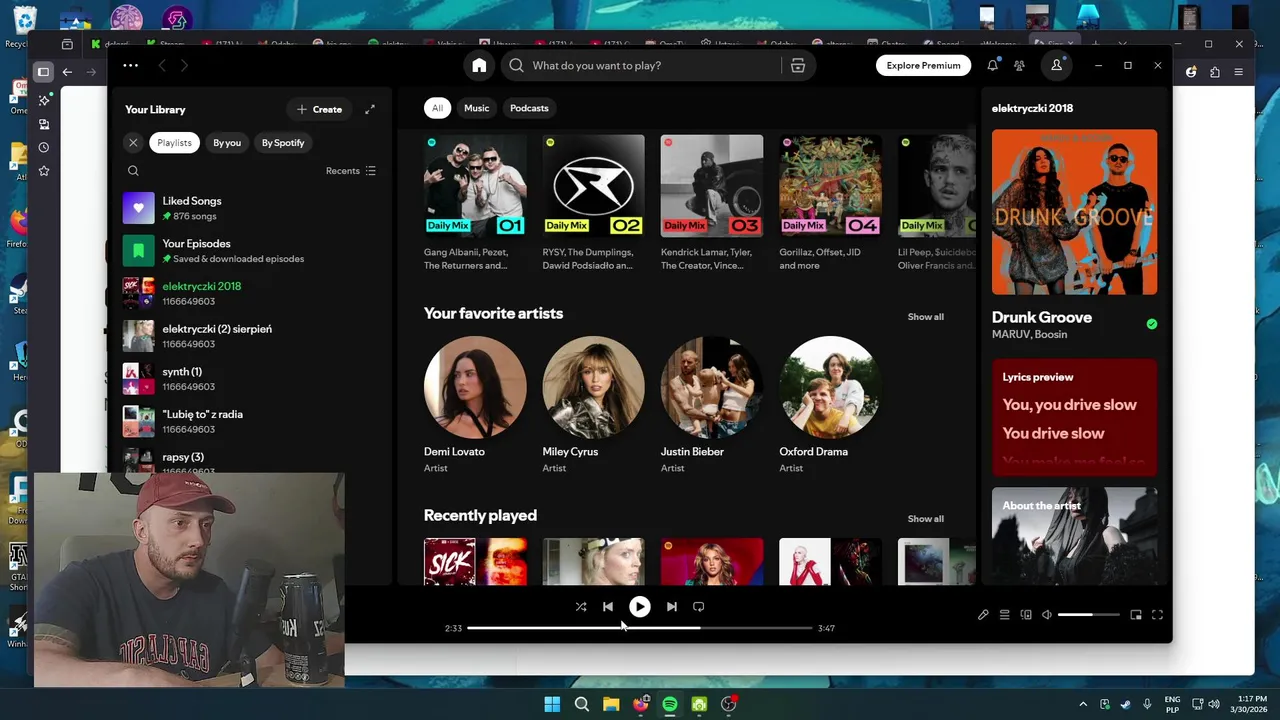This screenshot has width=1280, height=720.
Task: Open the Demi Lovato artist page
Action: (x=475, y=405)
